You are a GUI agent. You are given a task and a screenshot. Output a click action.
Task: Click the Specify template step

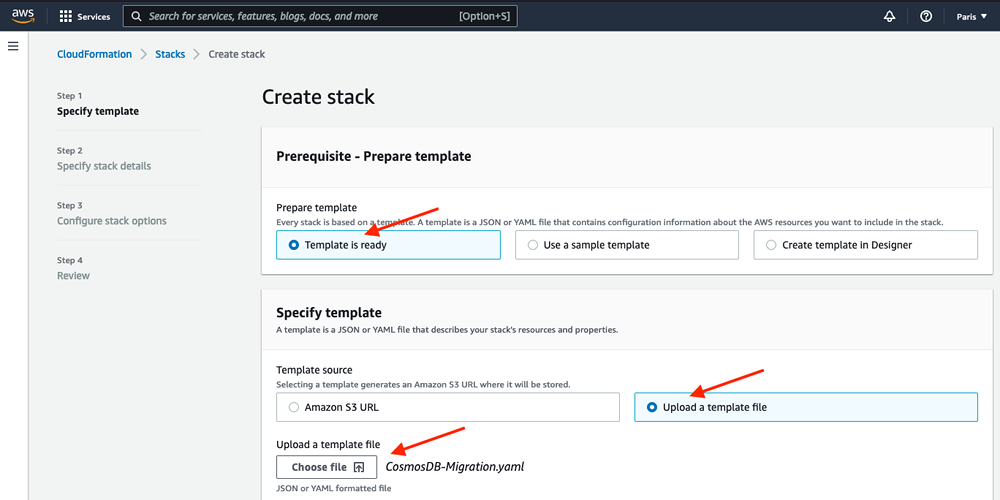click(98, 111)
